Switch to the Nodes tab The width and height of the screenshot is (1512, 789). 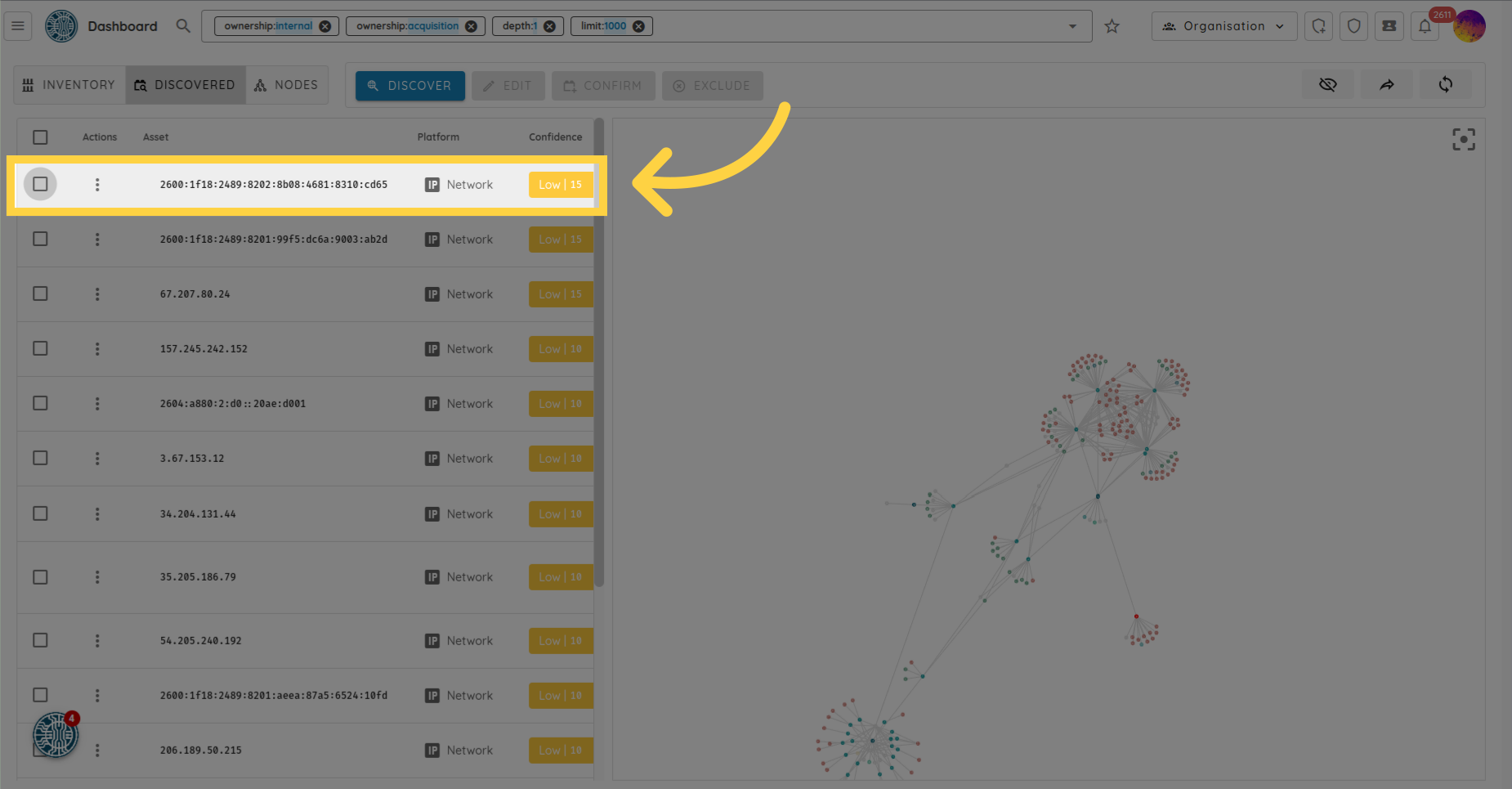pyautogui.click(x=286, y=85)
